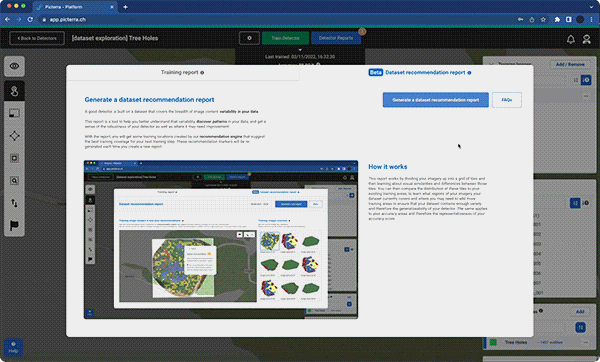600x362 pixels.
Task: Click Generate a dataset recommendation report button
Action: click(435, 100)
